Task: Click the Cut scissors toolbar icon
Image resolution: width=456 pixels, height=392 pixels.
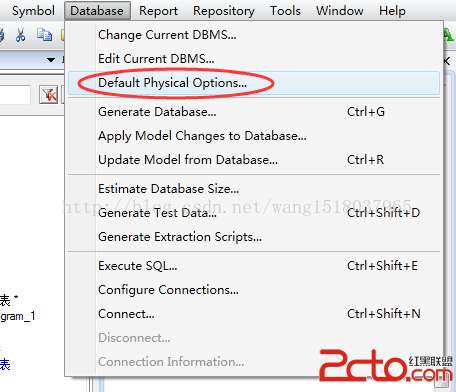Action: [21, 35]
